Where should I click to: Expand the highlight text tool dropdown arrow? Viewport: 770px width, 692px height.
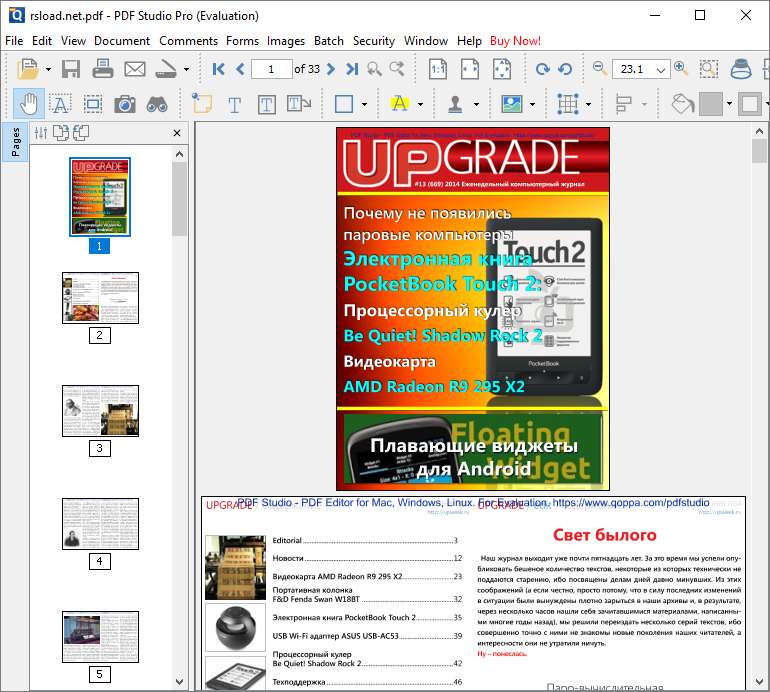coord(421,103)
